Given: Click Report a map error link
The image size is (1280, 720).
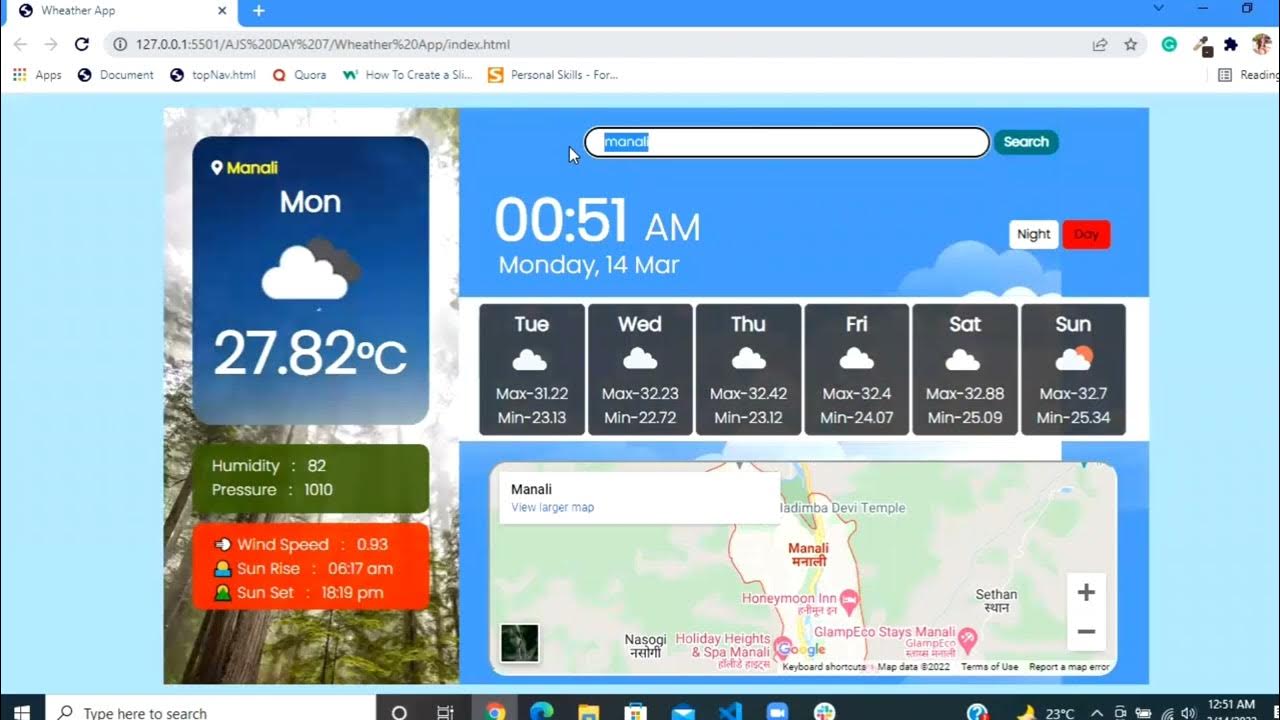Looking at the screenshot, I should (1069, 667).
